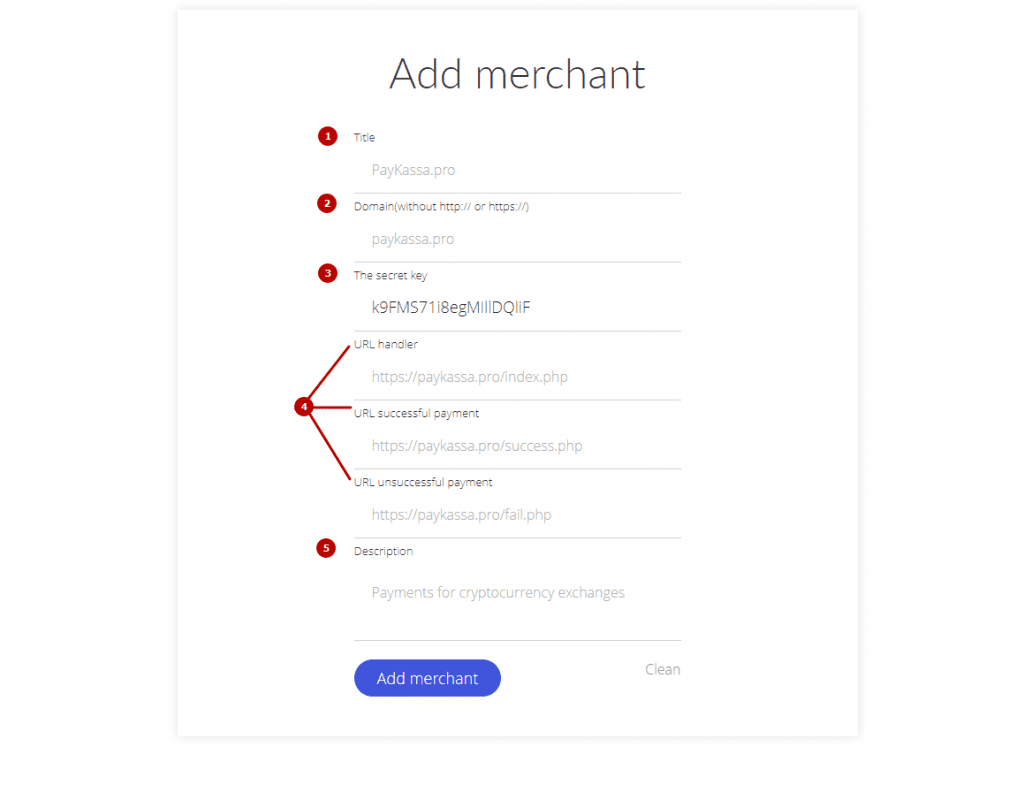This screenshot has width=1024, height=800.
Task: Click the URL handler label
Action: tap(386, 344)
